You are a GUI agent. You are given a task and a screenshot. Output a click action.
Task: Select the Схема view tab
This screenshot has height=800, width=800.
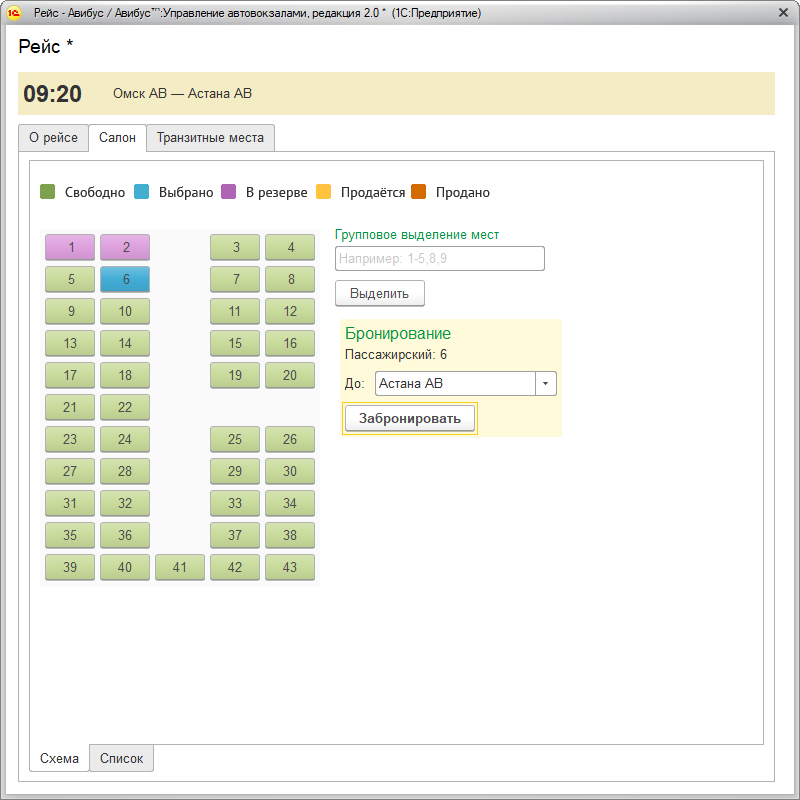point(59,759)
